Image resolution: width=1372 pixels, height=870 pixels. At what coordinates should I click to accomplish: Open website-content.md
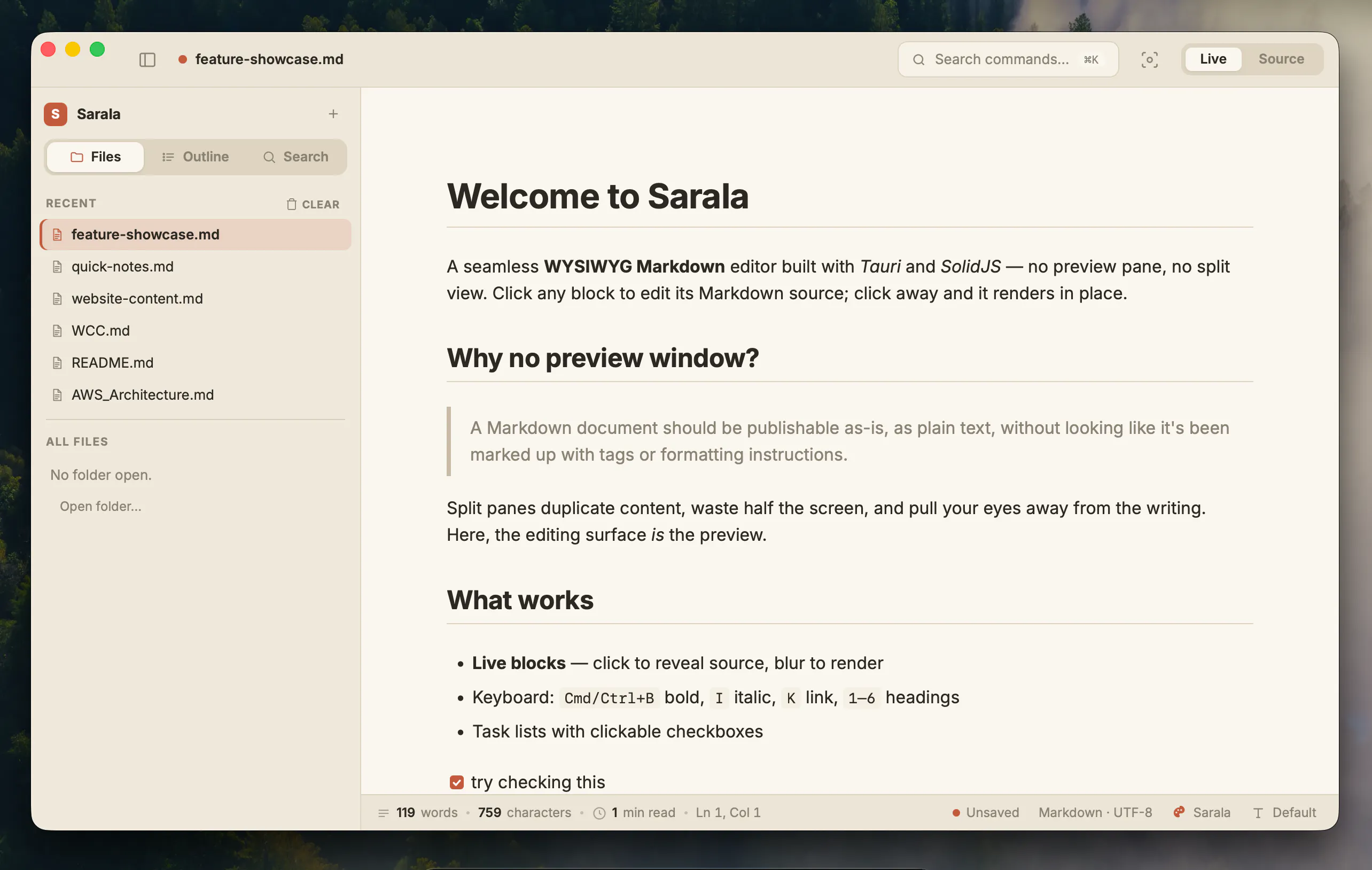tap(196, 299)
